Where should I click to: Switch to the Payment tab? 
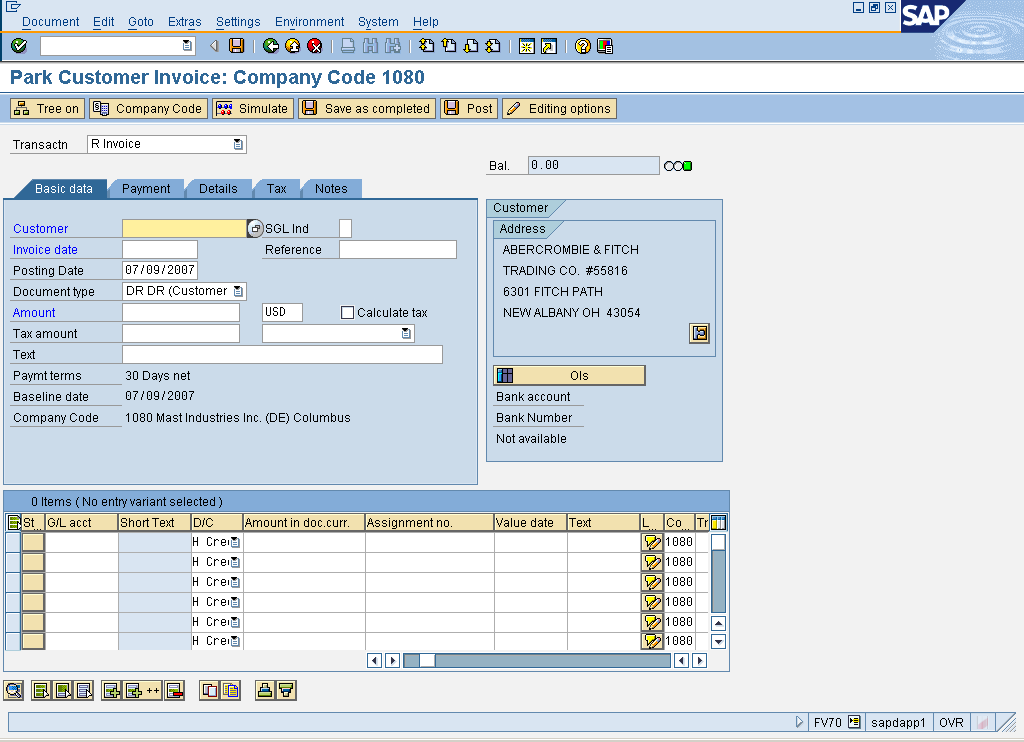point(146,189)
